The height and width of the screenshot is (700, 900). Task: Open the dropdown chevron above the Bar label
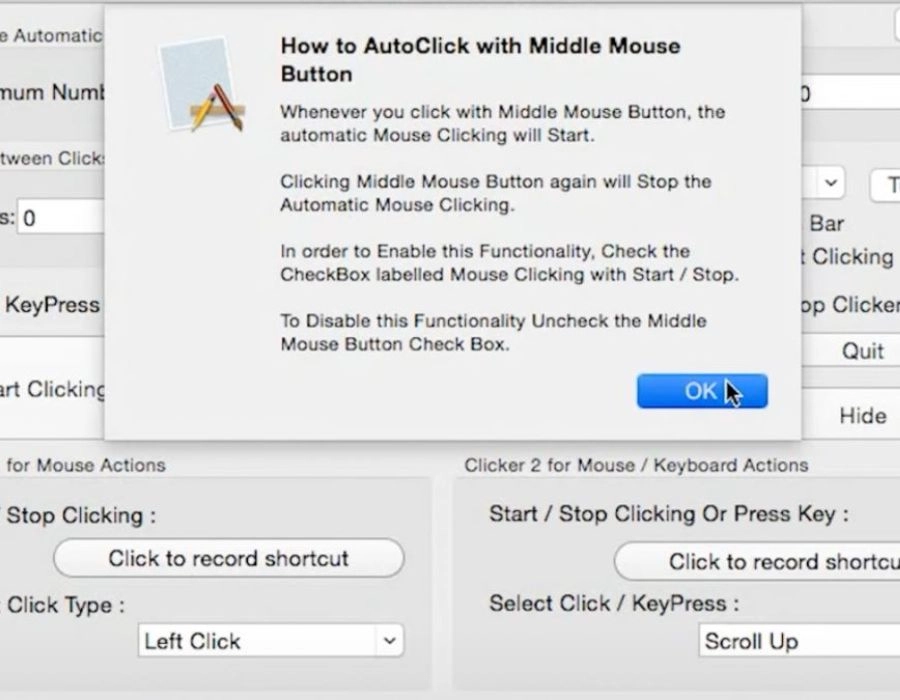[x=829, y=184]
